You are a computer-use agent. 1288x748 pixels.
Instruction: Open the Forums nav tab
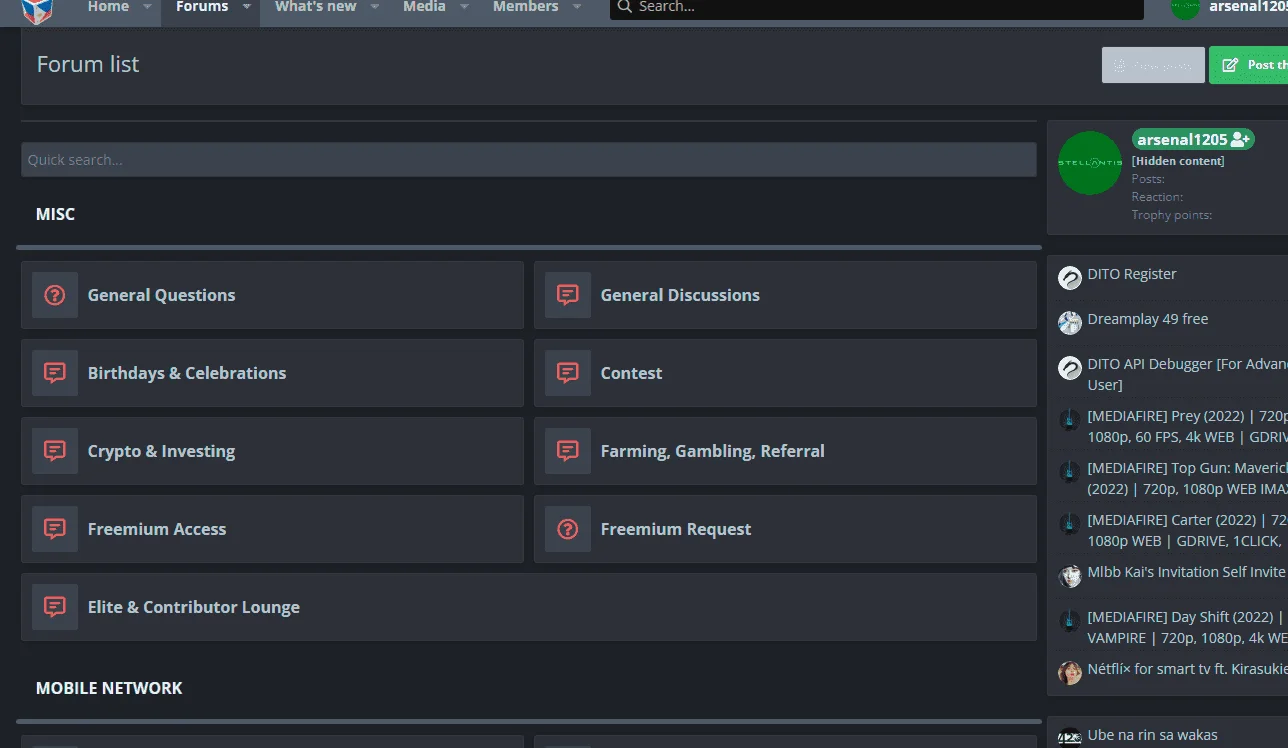[x=202, y=7]
